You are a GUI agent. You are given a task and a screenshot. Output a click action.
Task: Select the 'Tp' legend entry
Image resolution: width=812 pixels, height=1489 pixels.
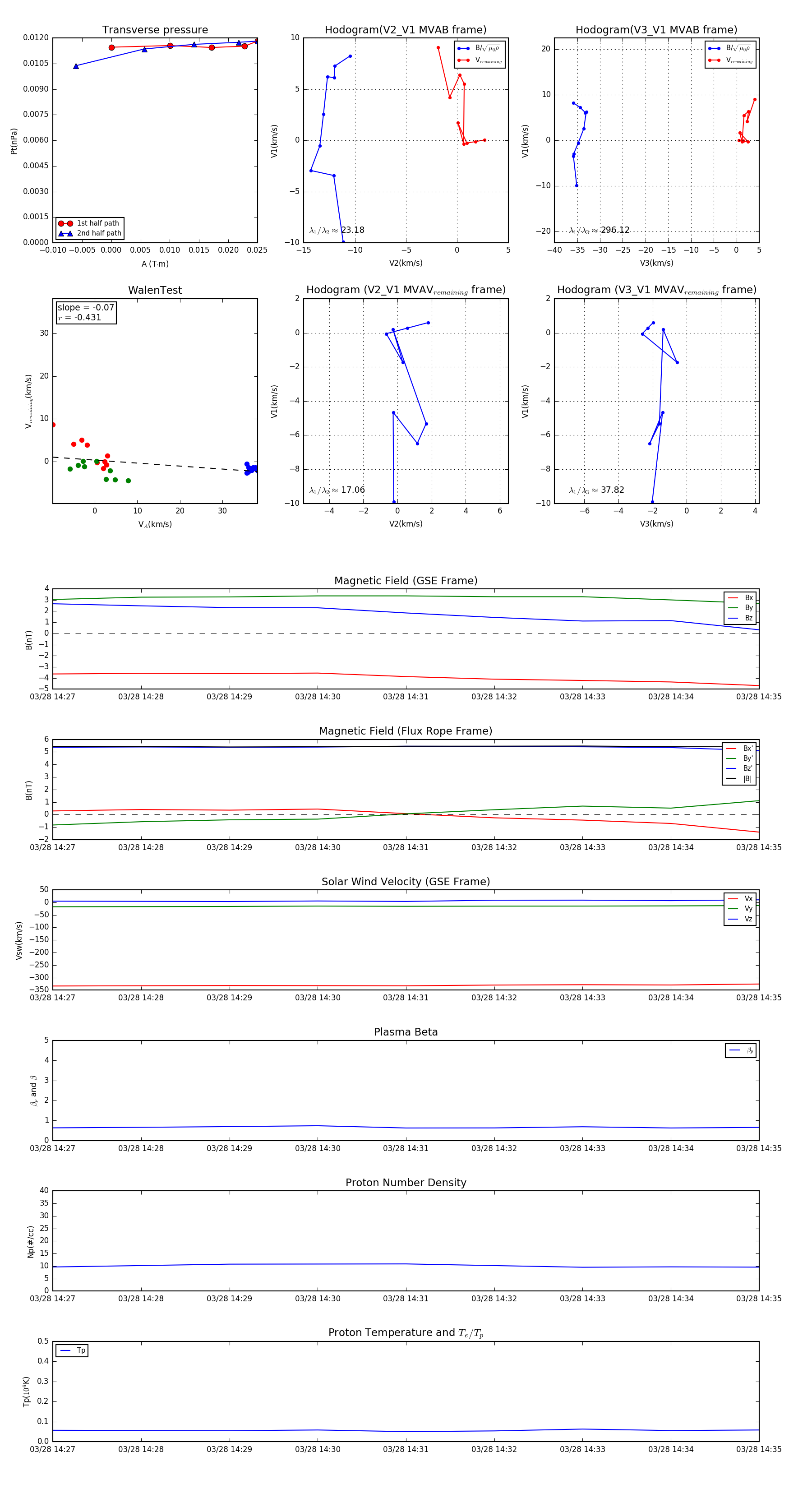click(x=72, y=1351)
